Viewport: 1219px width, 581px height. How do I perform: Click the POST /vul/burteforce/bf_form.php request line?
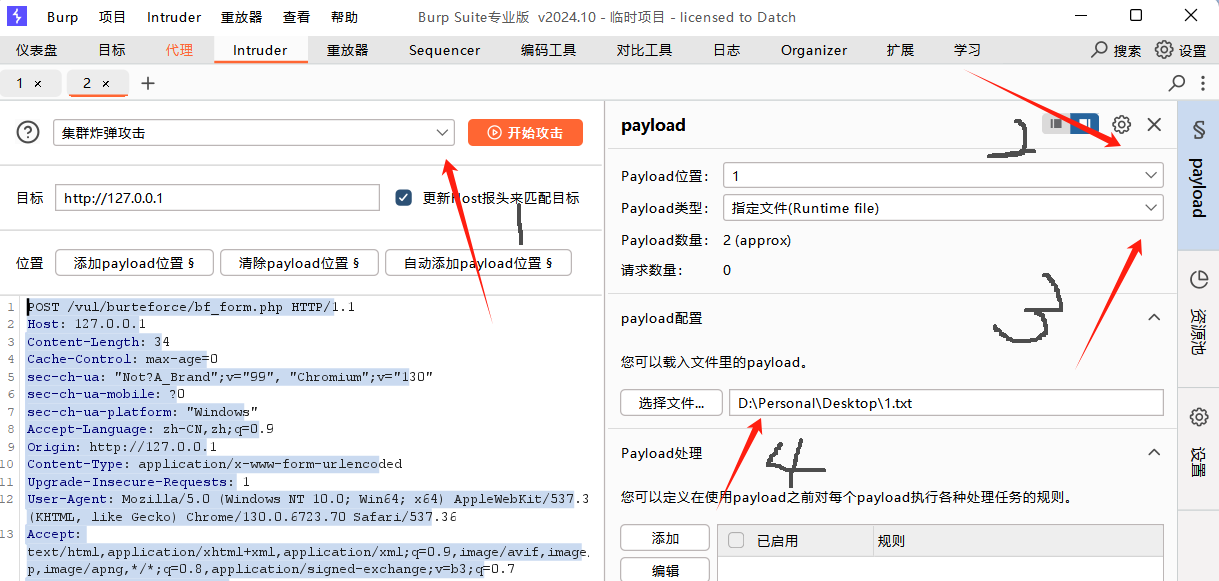[x=191, y=307]
